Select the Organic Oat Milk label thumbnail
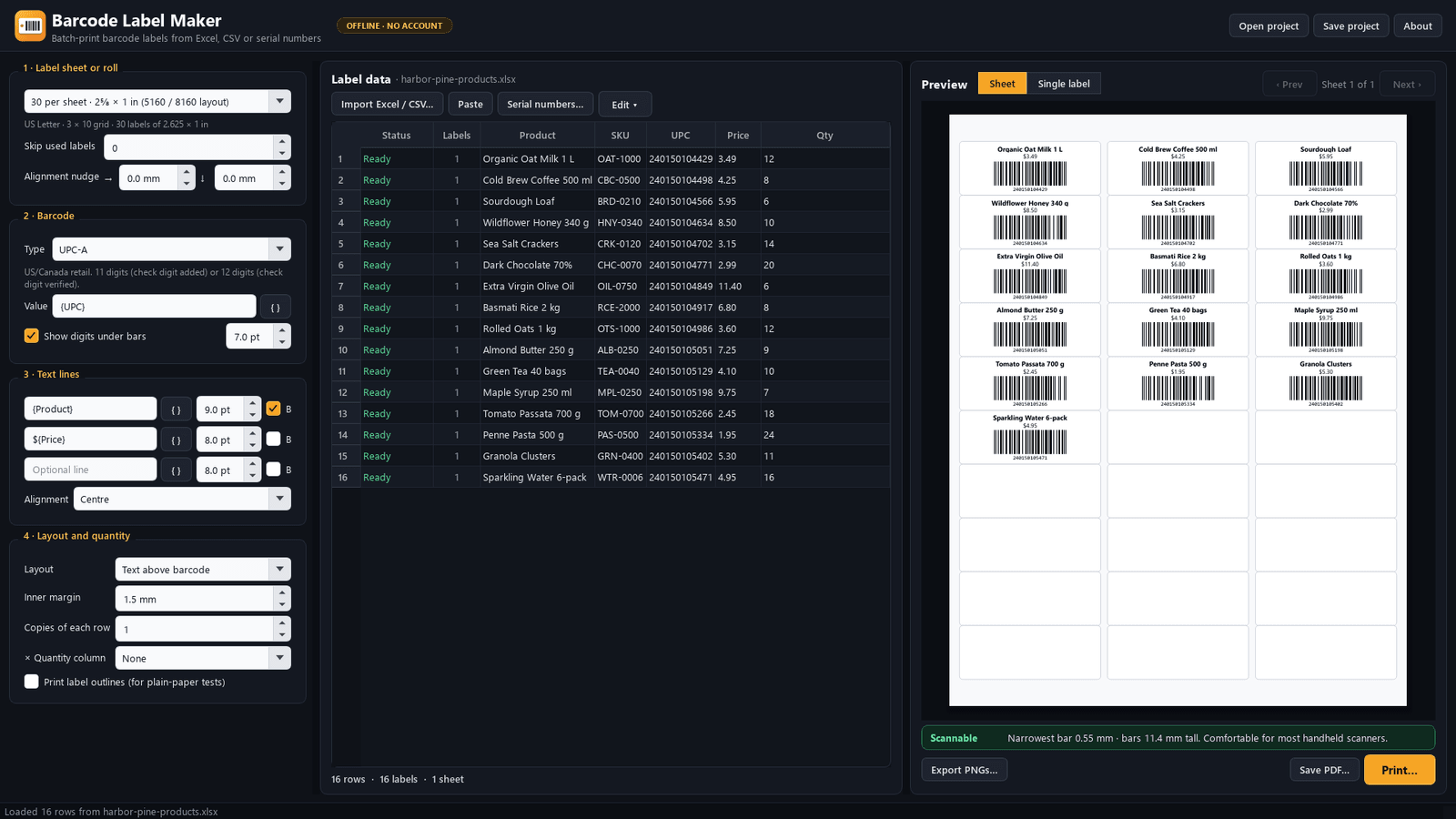This screenshot has width=1456, height=819. point(1029,167)
